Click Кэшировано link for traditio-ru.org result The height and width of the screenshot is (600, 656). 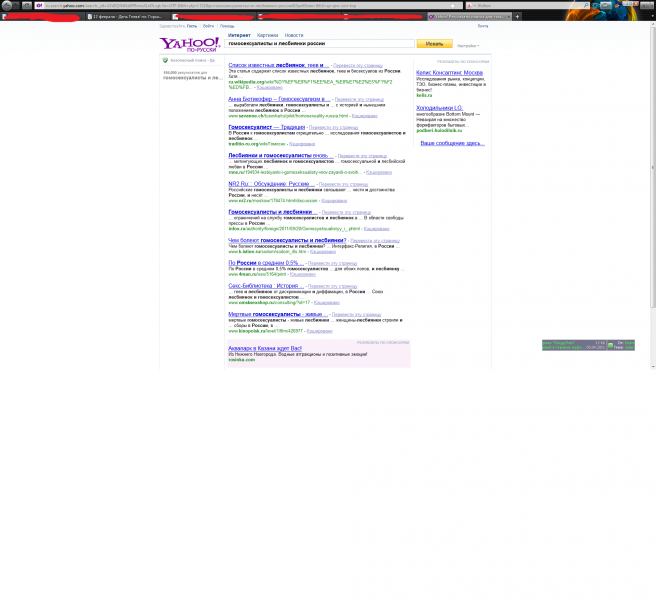click(x=302, y=144)
